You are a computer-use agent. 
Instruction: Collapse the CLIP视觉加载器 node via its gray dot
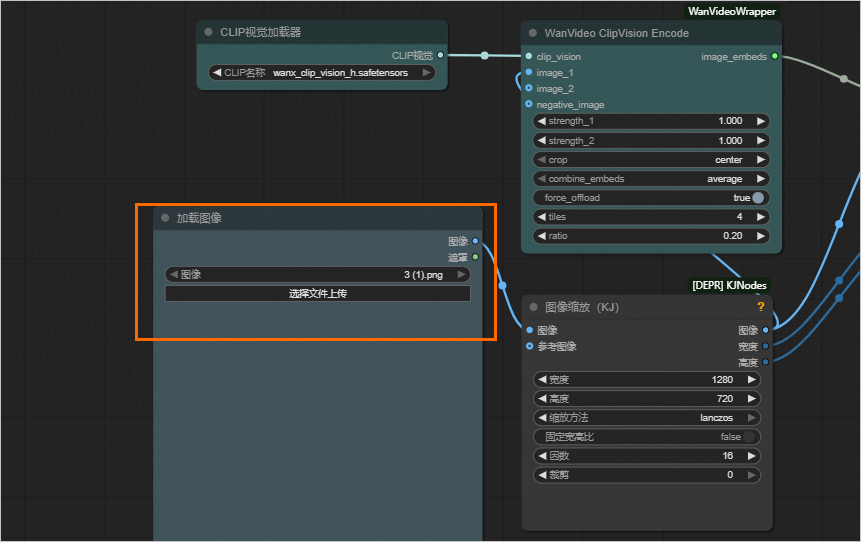[x=208, y=32]
